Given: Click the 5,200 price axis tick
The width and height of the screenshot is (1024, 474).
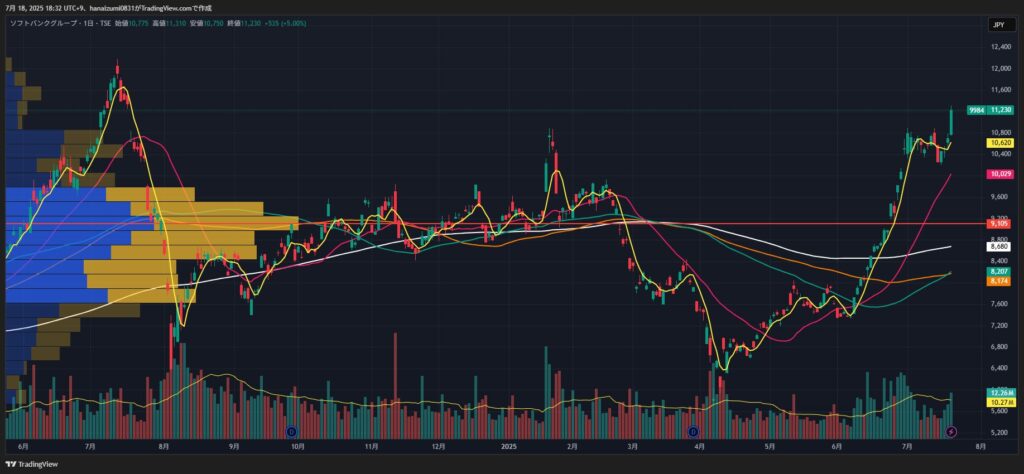Looking at the screenshot, I should tap(999, 432).
